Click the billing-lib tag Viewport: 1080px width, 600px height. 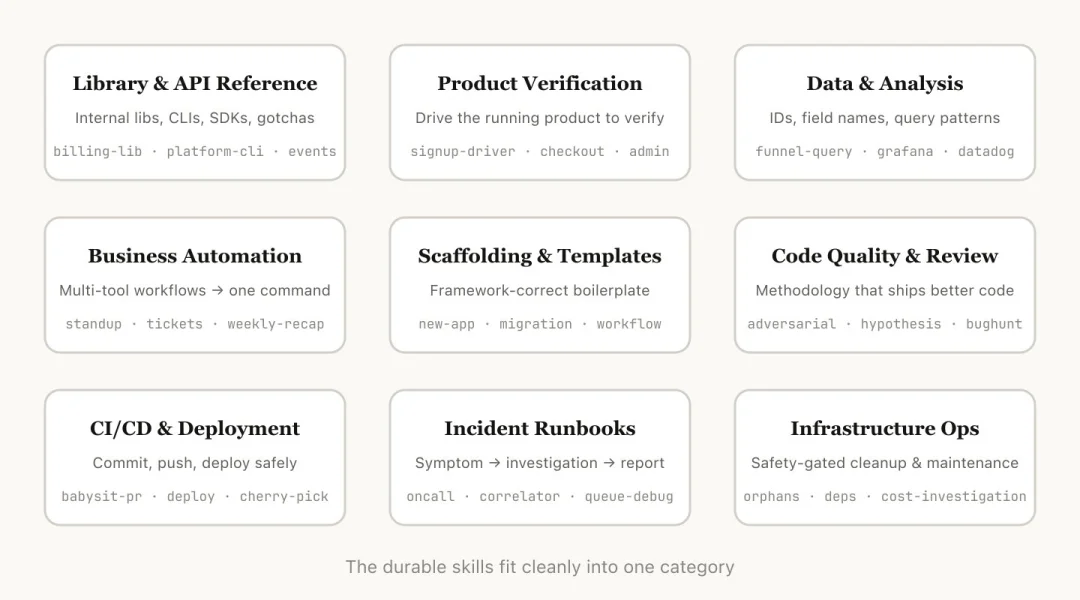click(98, 152)
